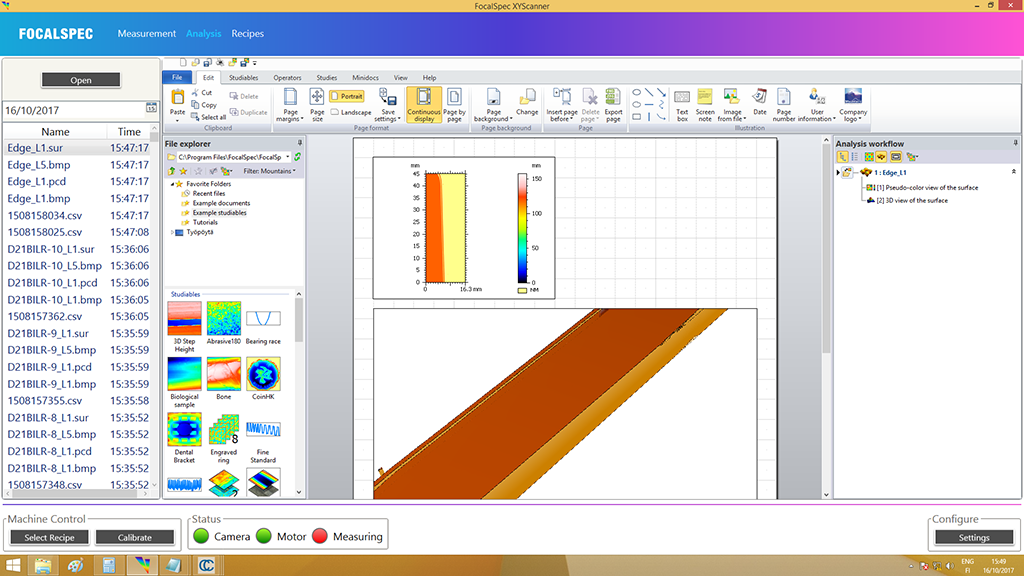Click the go-up-folder icon in File explorer
This screenshot has height=576, width=1024.
(172, 171)
